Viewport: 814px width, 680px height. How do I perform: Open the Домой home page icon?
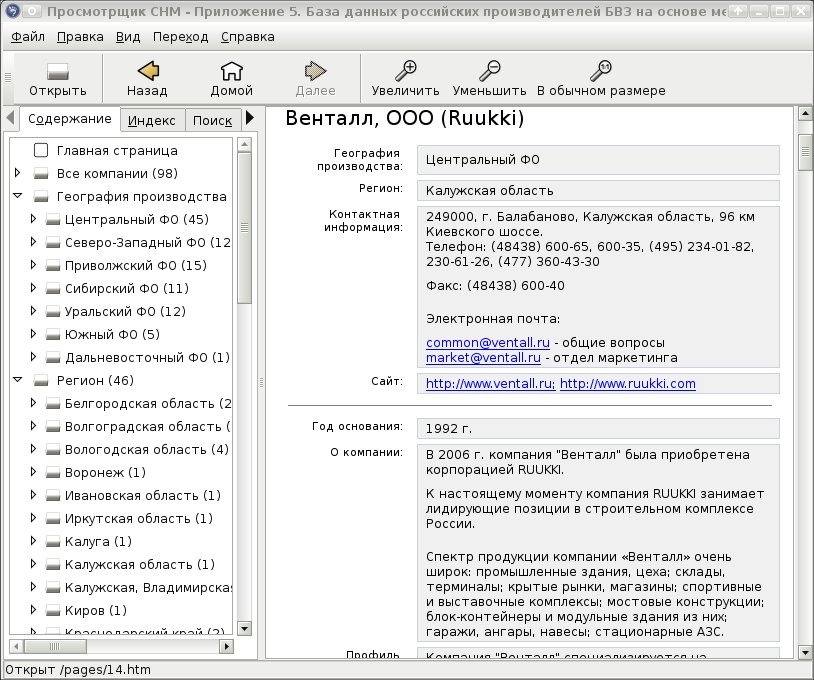232,79
